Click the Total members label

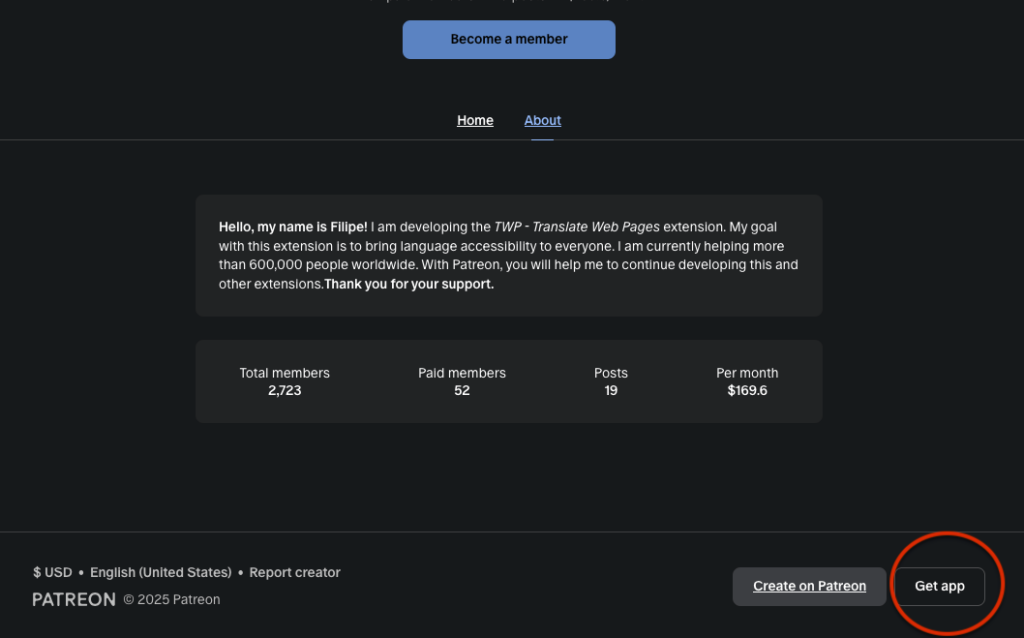click(284, 373)
